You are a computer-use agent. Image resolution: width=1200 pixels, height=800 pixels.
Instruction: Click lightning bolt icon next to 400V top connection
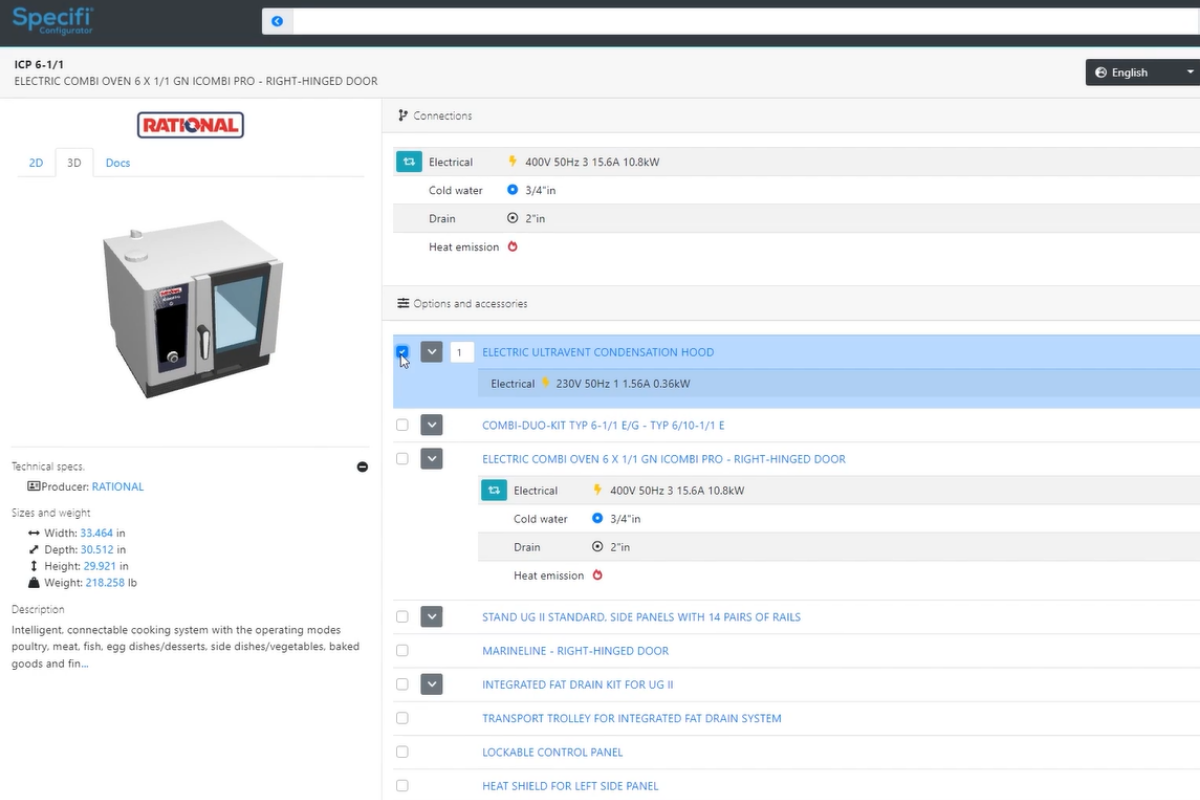click(513, 162)
